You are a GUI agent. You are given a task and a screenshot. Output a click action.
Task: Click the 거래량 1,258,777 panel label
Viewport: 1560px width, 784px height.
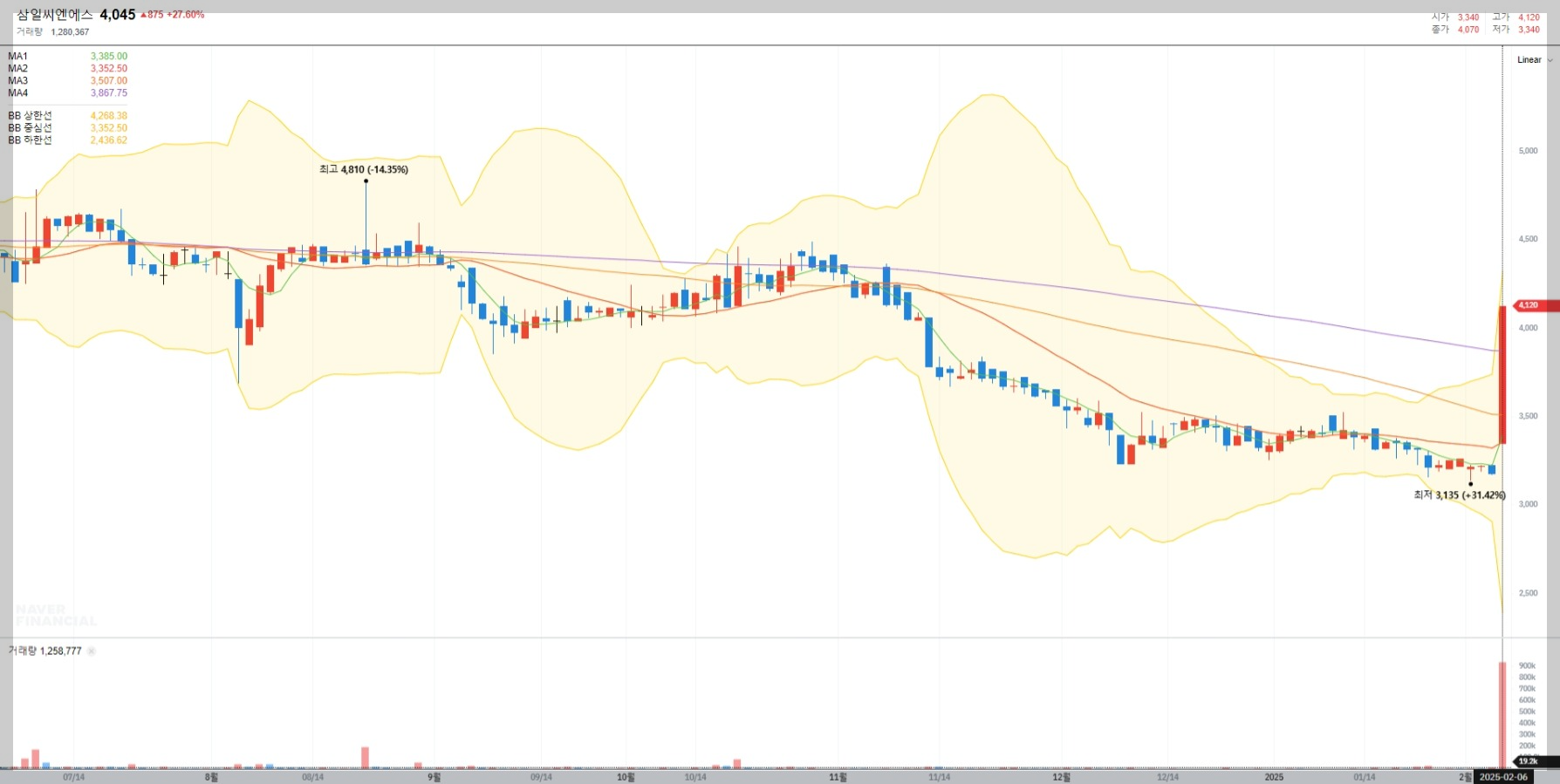click(x=45, y=651)
